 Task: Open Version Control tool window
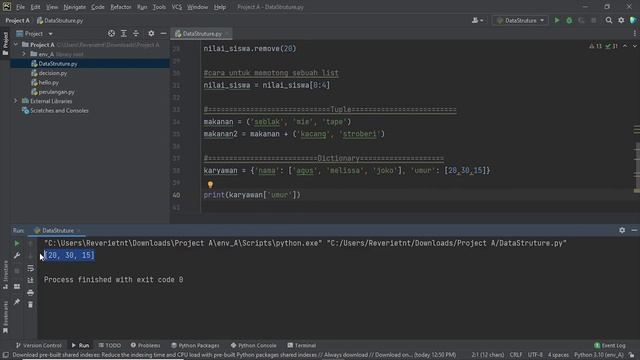(x=39, y=345)
